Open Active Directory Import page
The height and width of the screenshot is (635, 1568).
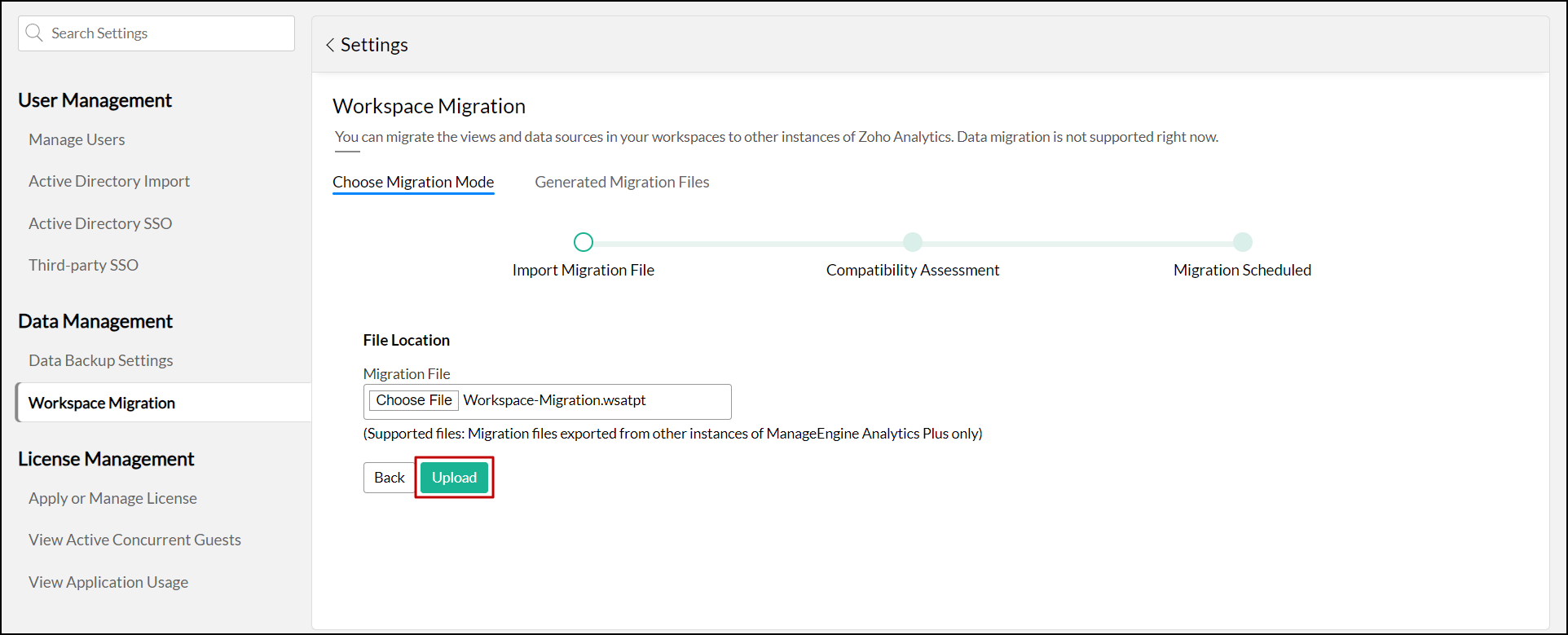109,182
